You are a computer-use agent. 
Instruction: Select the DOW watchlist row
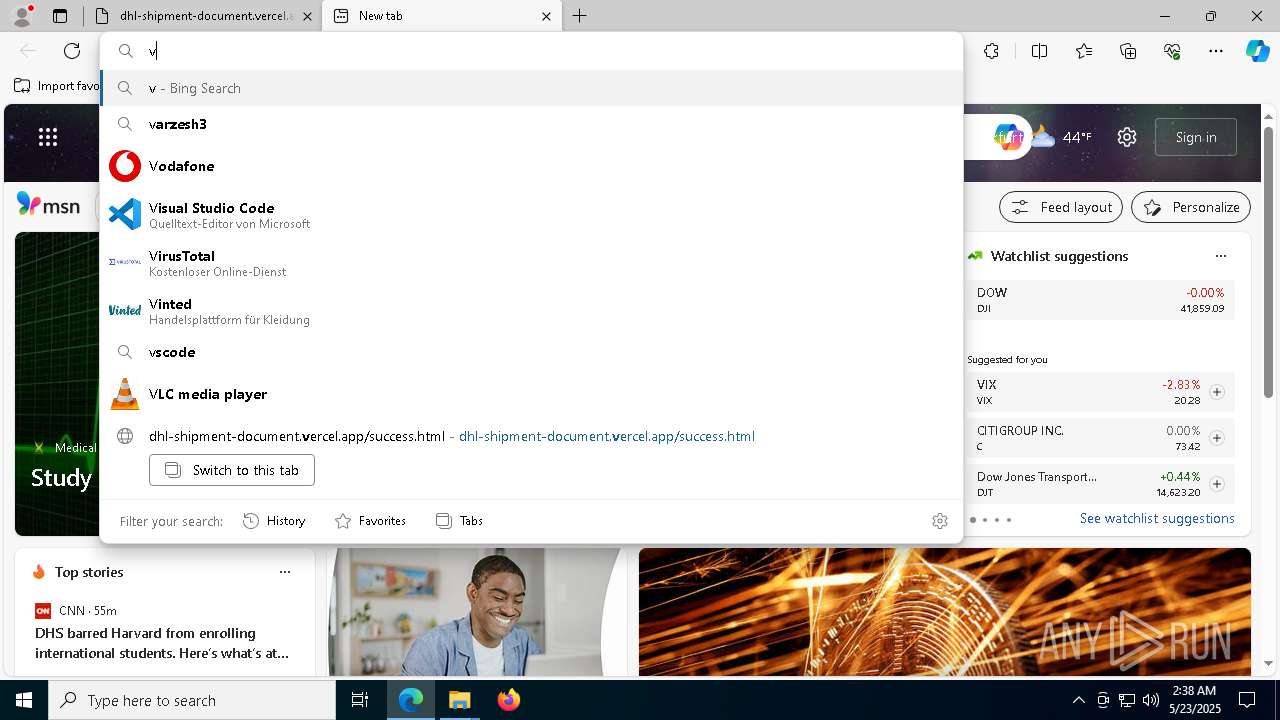coord(1100,300)
